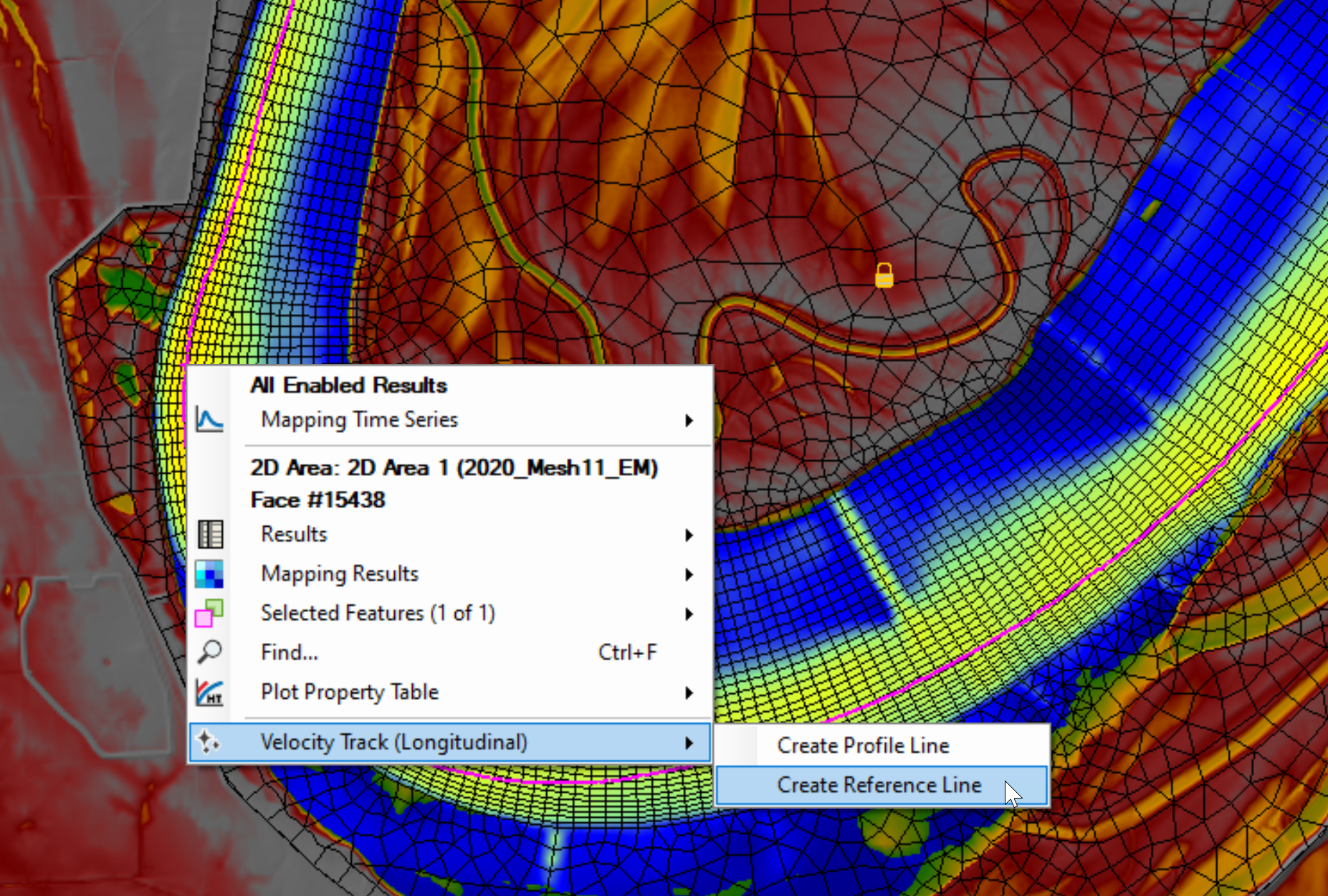Viewport: 1328px width, 896px height.
Task: Expand the Mapping Results submenu arrow
Action: [689, 575]
